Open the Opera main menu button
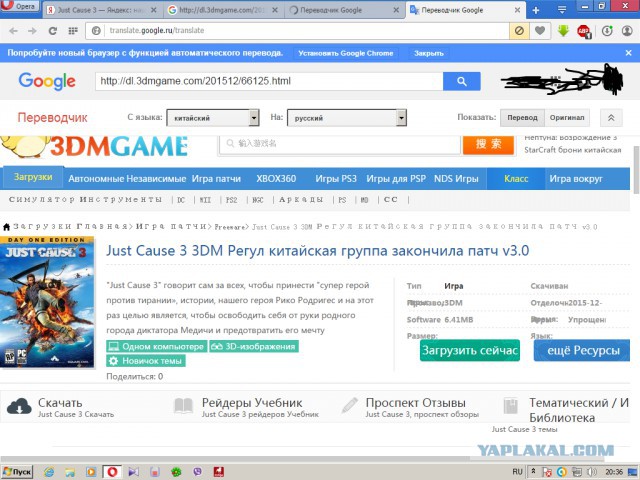 coord(20,6)
